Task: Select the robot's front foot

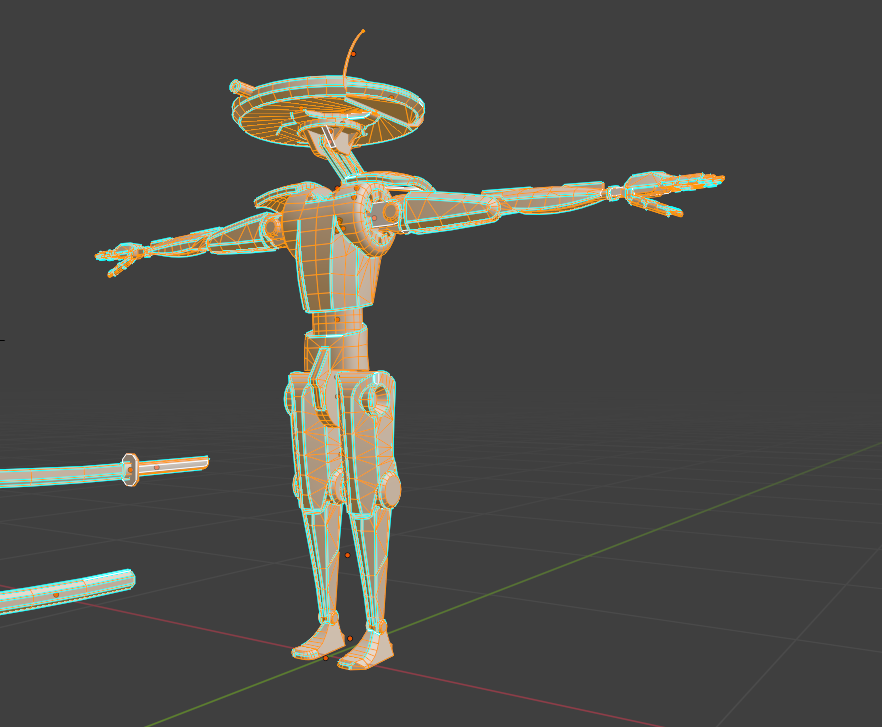Action: (x=366, y=652)
